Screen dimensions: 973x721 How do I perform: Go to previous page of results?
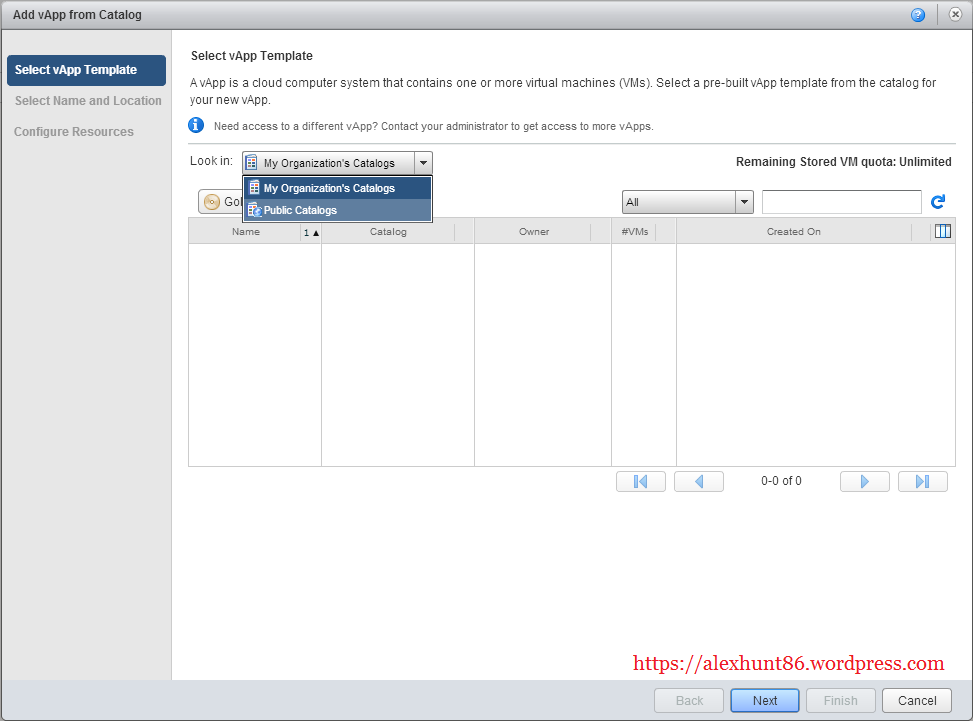[699, 481]
